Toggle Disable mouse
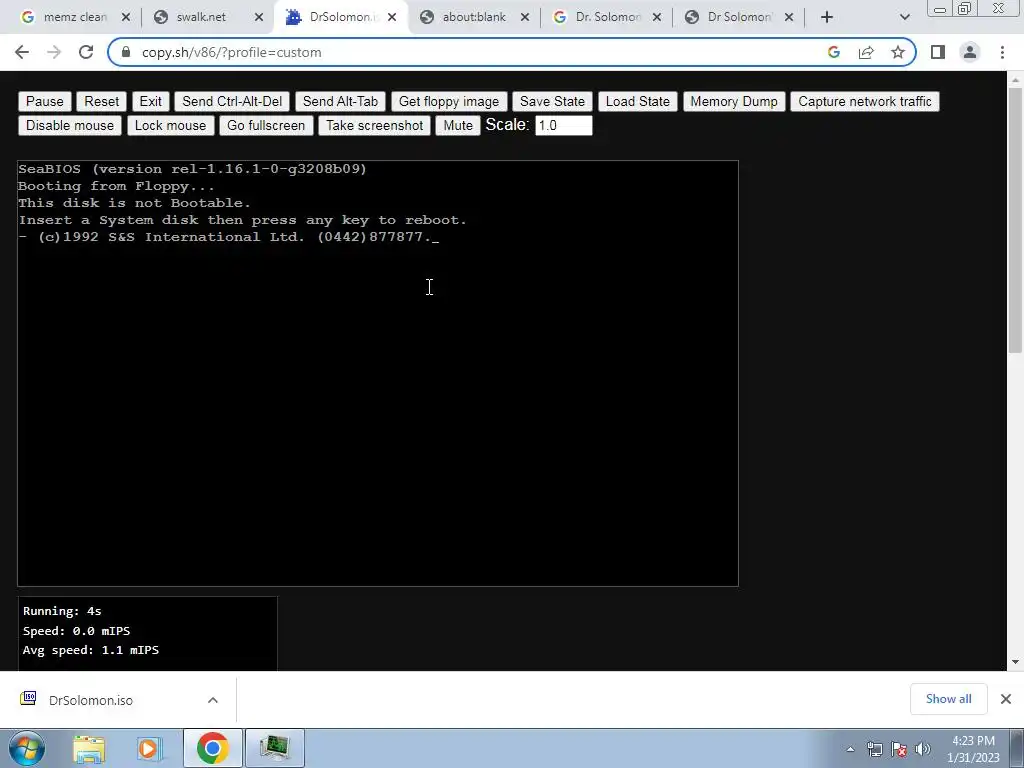This screenshot has height=768, width=1024. 70,125
